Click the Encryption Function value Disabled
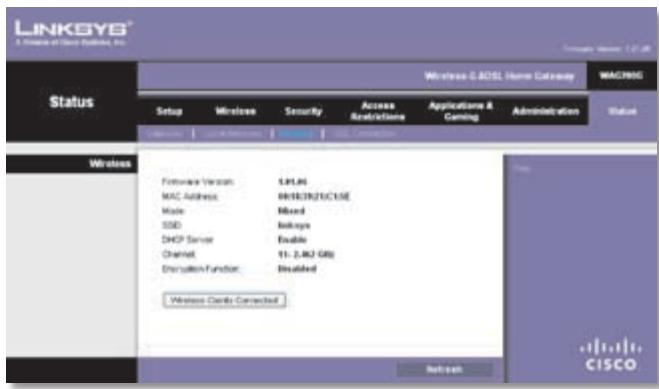The height and width of the screenshot is (389, 659). tap(297, 269)
